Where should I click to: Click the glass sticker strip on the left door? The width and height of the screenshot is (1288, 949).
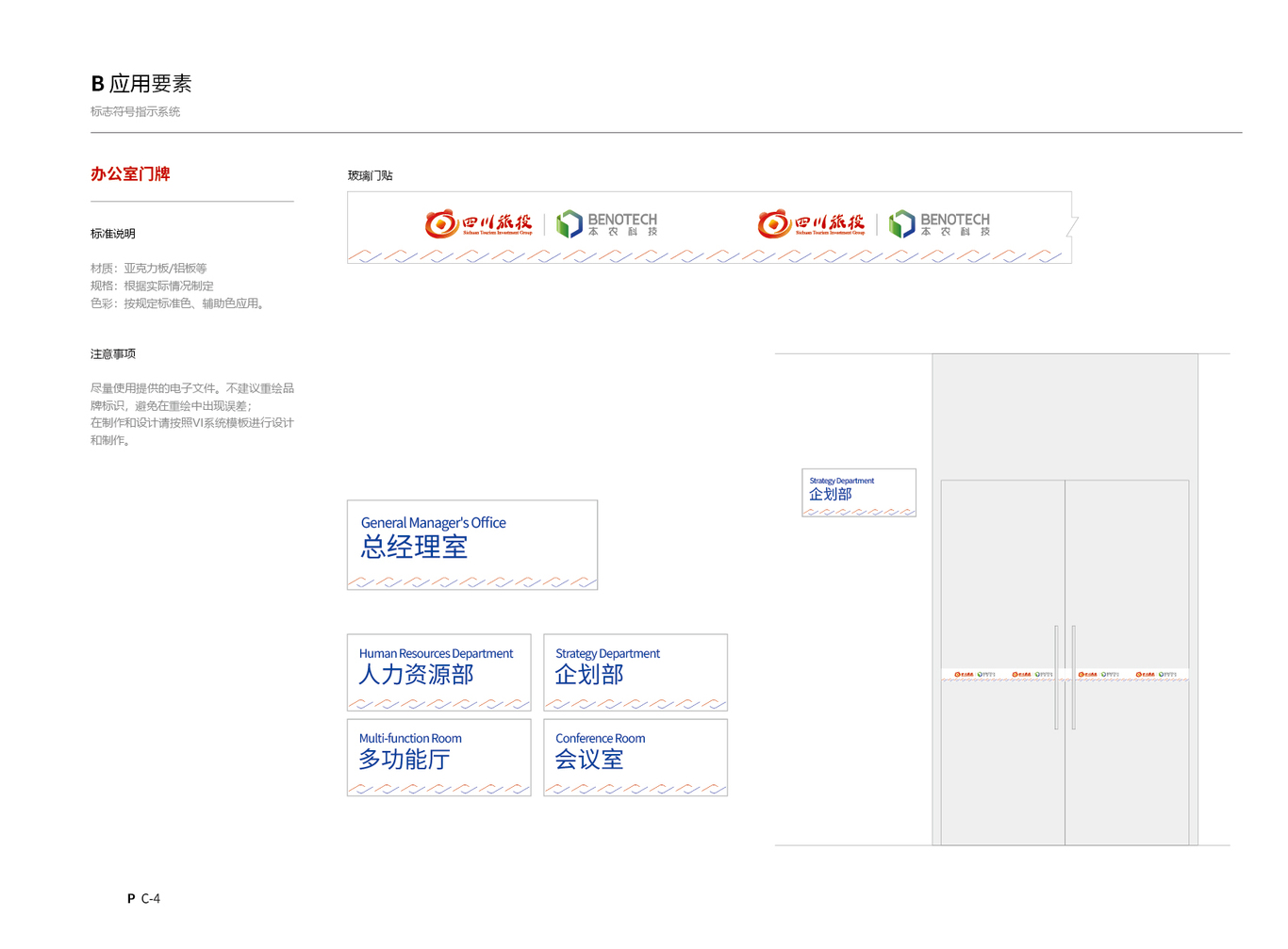click(x=1003, y=675)
